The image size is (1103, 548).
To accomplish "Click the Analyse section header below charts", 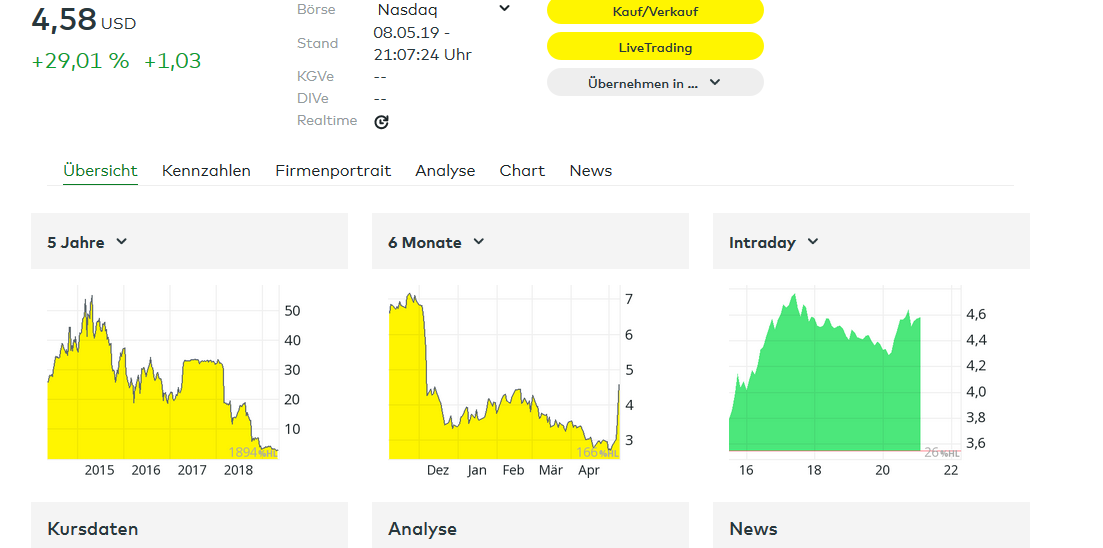I will point(422,529).
